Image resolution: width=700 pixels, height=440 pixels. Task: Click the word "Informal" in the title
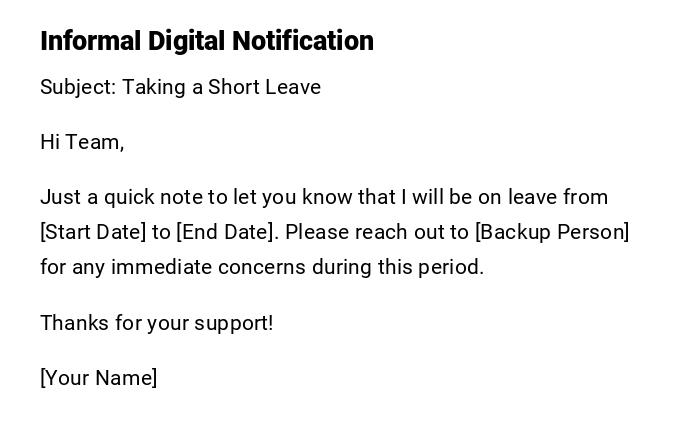91,41
